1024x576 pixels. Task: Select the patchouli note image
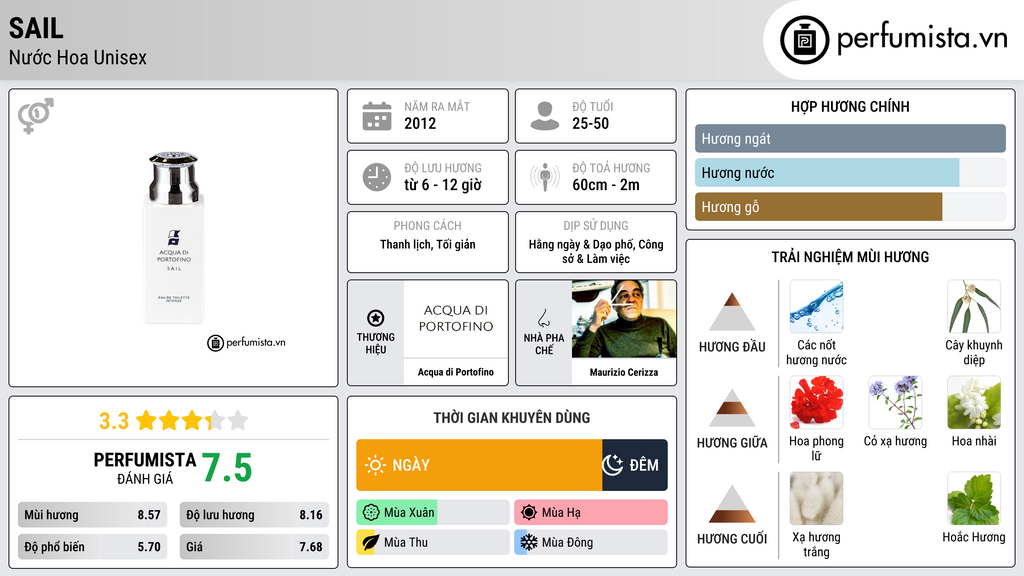tap(974, 498)
